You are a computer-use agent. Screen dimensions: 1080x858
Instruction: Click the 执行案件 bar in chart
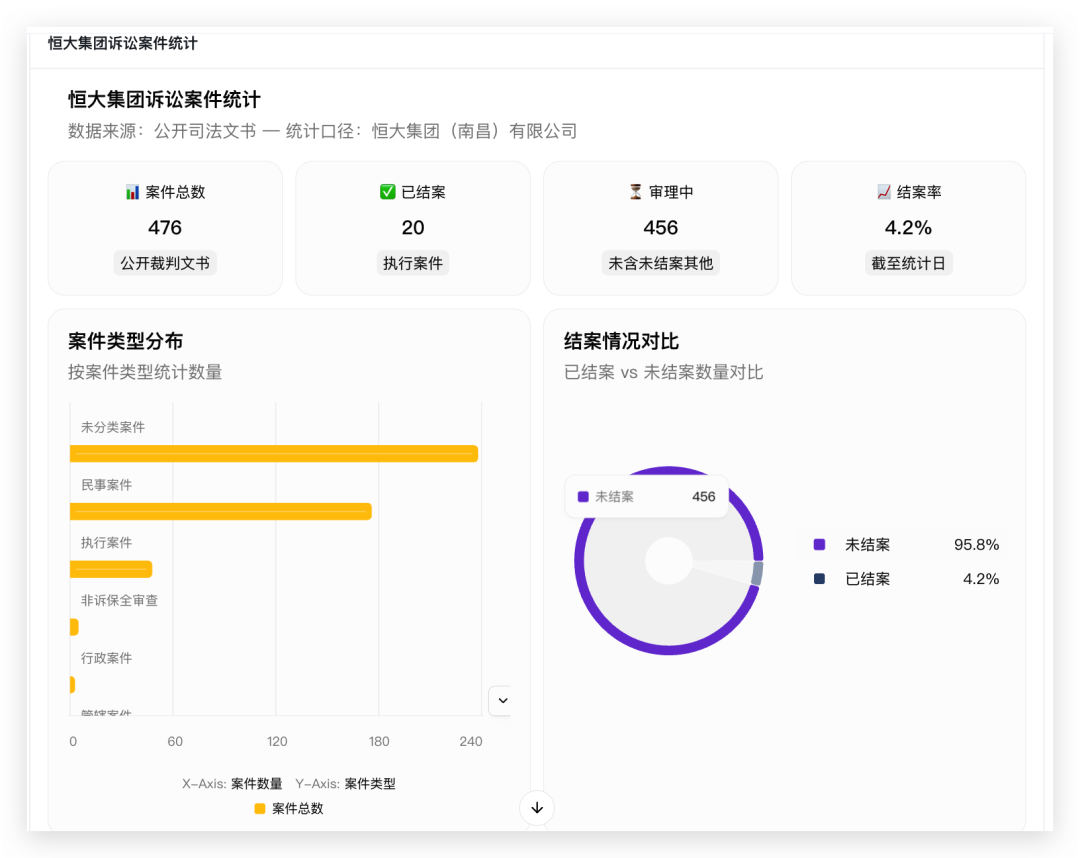[111, 569]
